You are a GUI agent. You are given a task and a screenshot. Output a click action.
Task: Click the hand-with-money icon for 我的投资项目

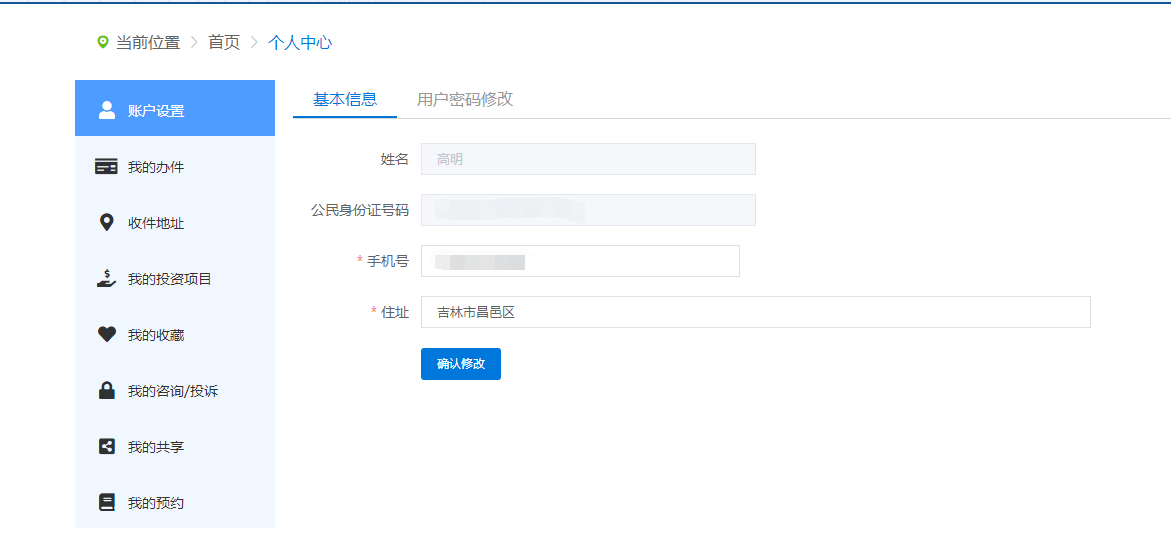tap(106, 278)
